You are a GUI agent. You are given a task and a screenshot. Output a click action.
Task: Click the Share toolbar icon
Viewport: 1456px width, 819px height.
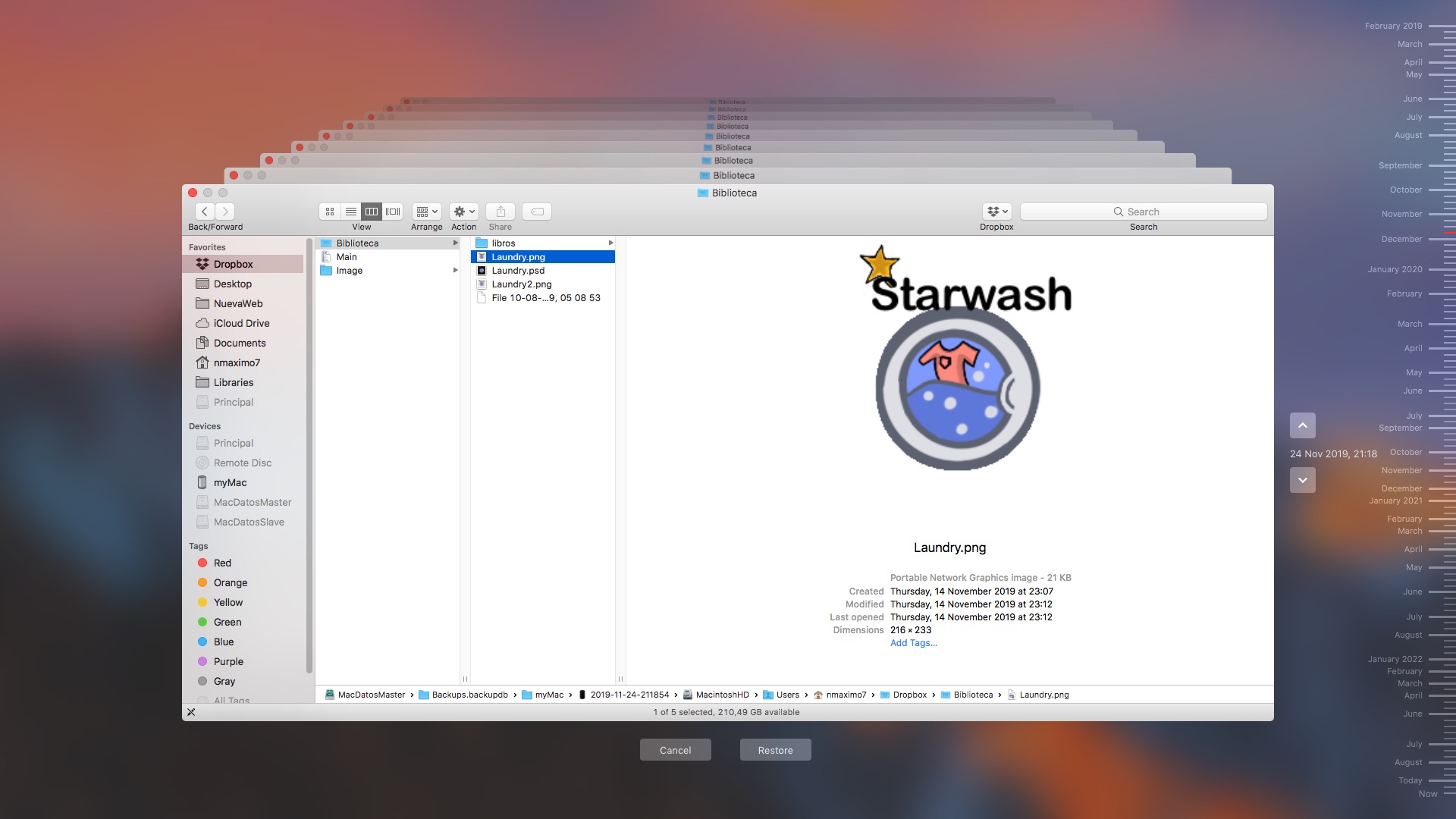point(500,212)
